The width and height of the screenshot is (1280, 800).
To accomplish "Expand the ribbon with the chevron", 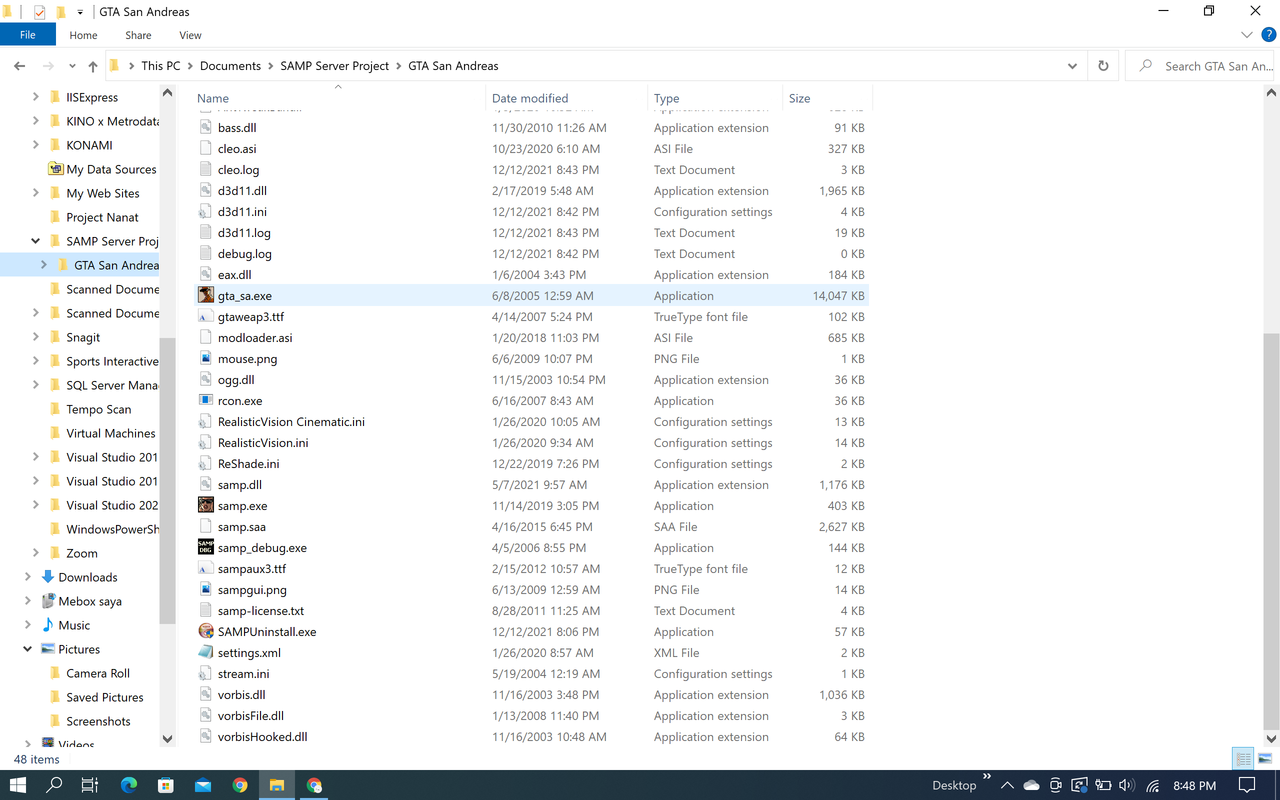I will click(1246, 35).
